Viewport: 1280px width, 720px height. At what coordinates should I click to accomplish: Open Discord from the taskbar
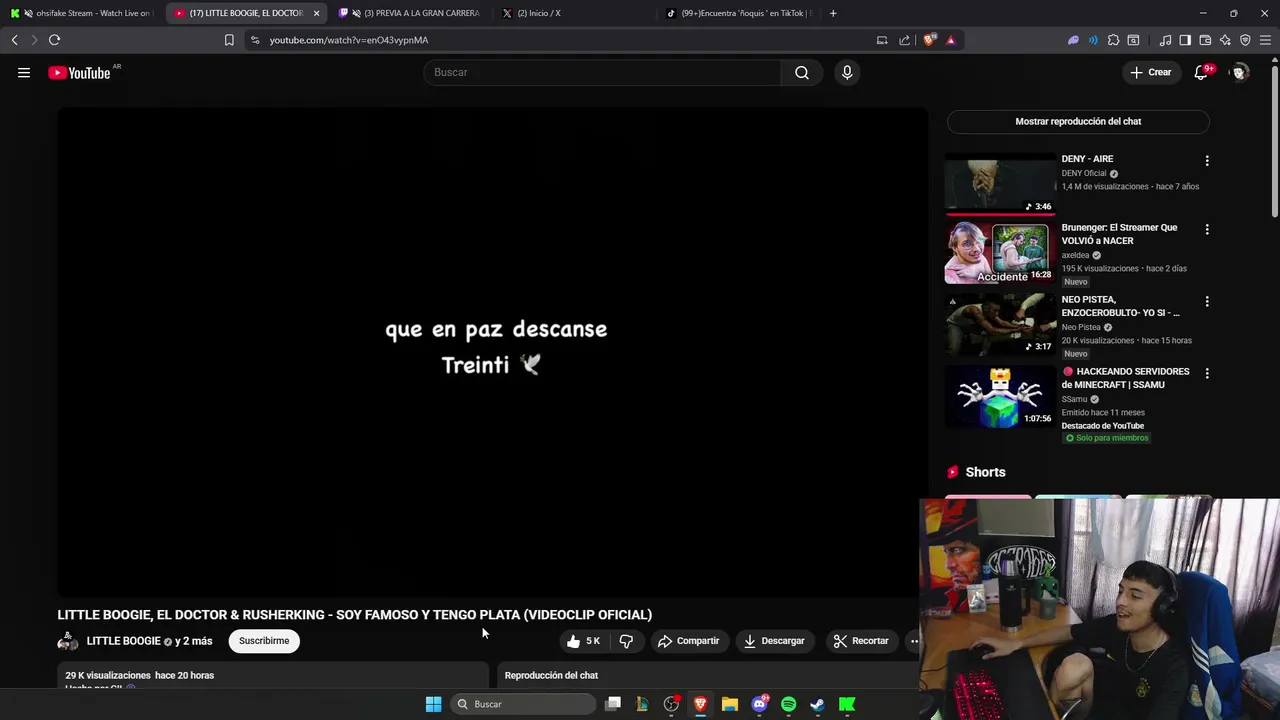[x=759, y=704]
